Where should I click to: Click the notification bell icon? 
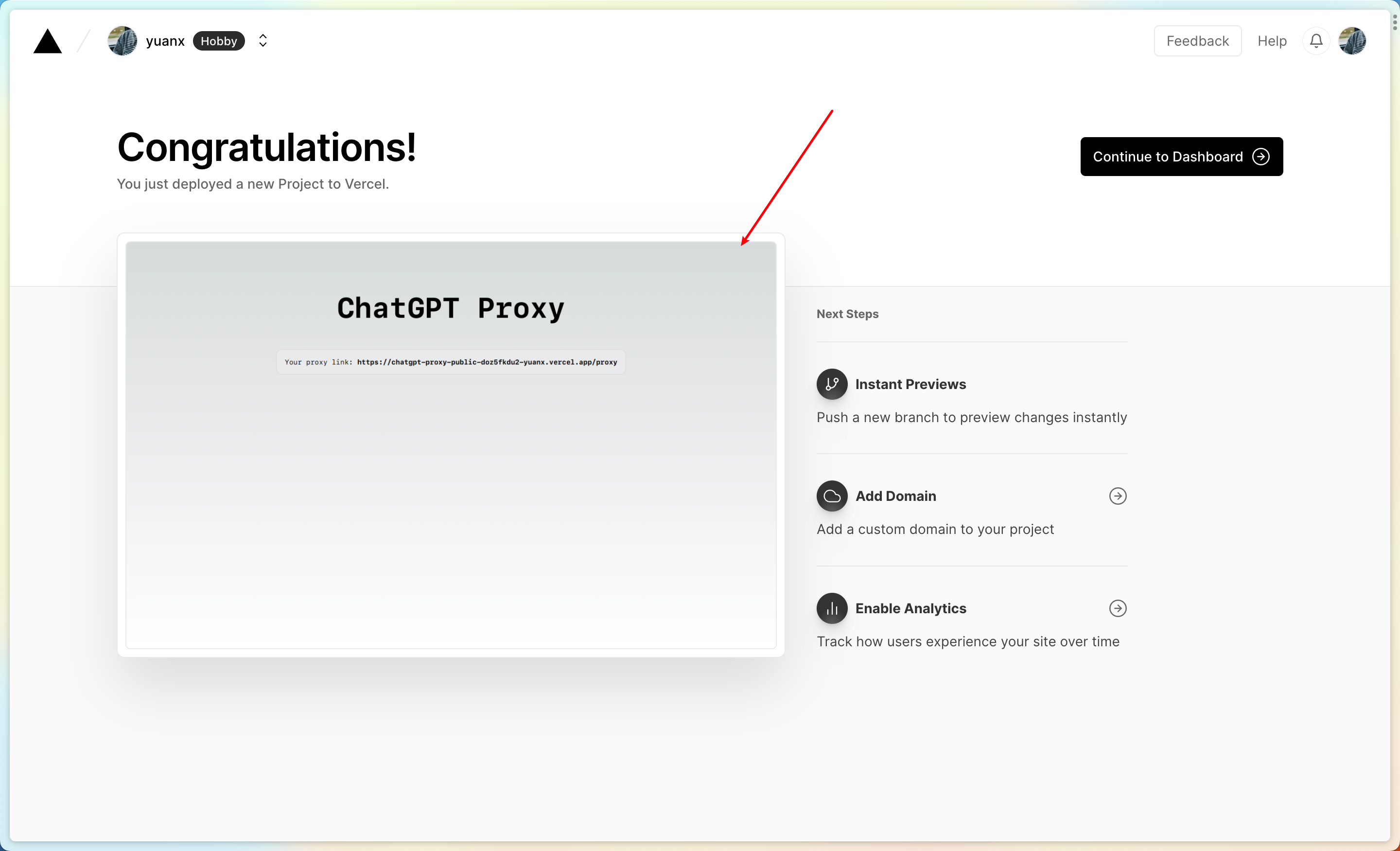click(1316, 41)
